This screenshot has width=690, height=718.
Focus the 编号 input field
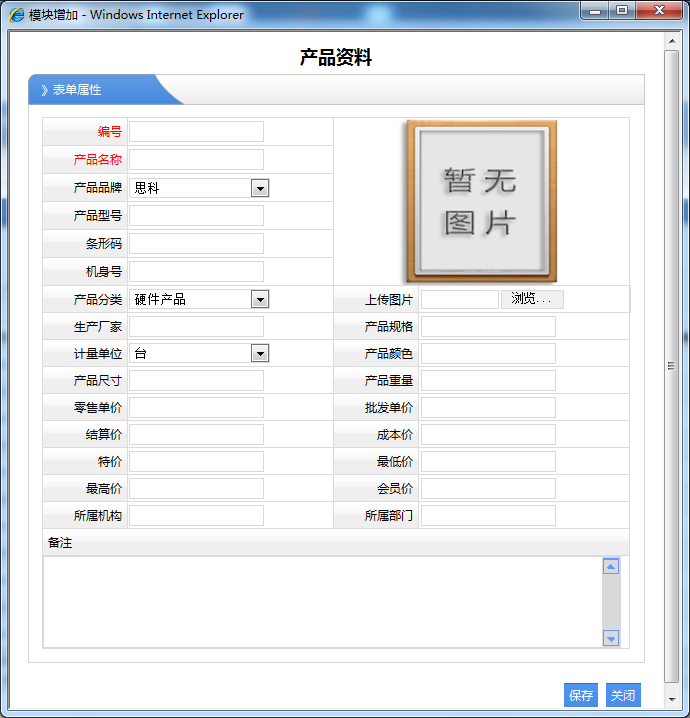(196, 132)
